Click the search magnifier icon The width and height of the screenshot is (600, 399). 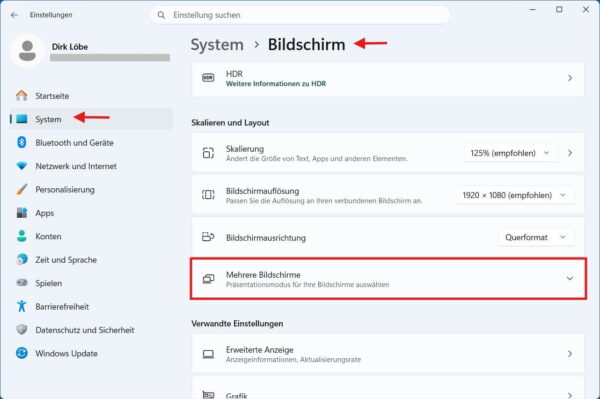pos(161,15)
